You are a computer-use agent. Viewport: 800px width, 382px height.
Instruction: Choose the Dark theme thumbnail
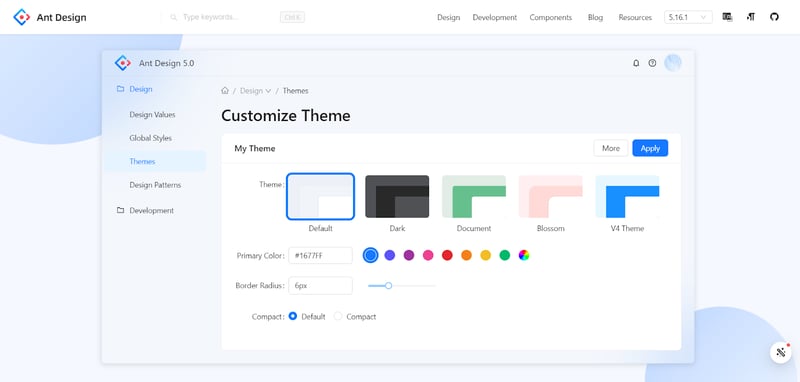click(397, 196)
